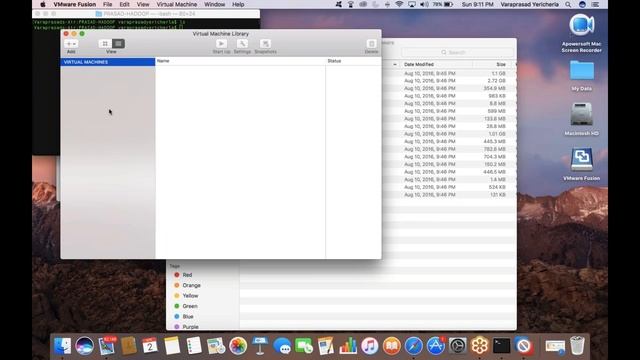Switch to list view mode
The image size is (640, 360).
click(x=118, y=44)
